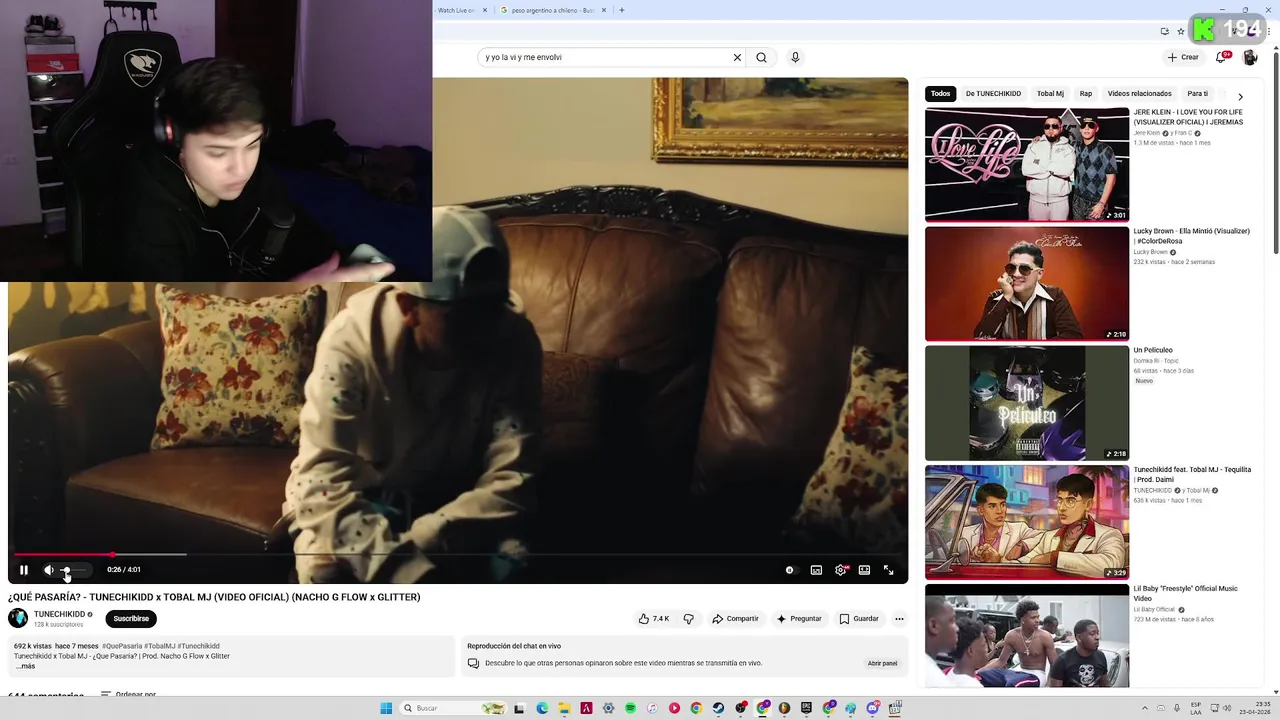Start voice search with microphone icon
The width and height of the screenshot is (1280, 720).
795,57
